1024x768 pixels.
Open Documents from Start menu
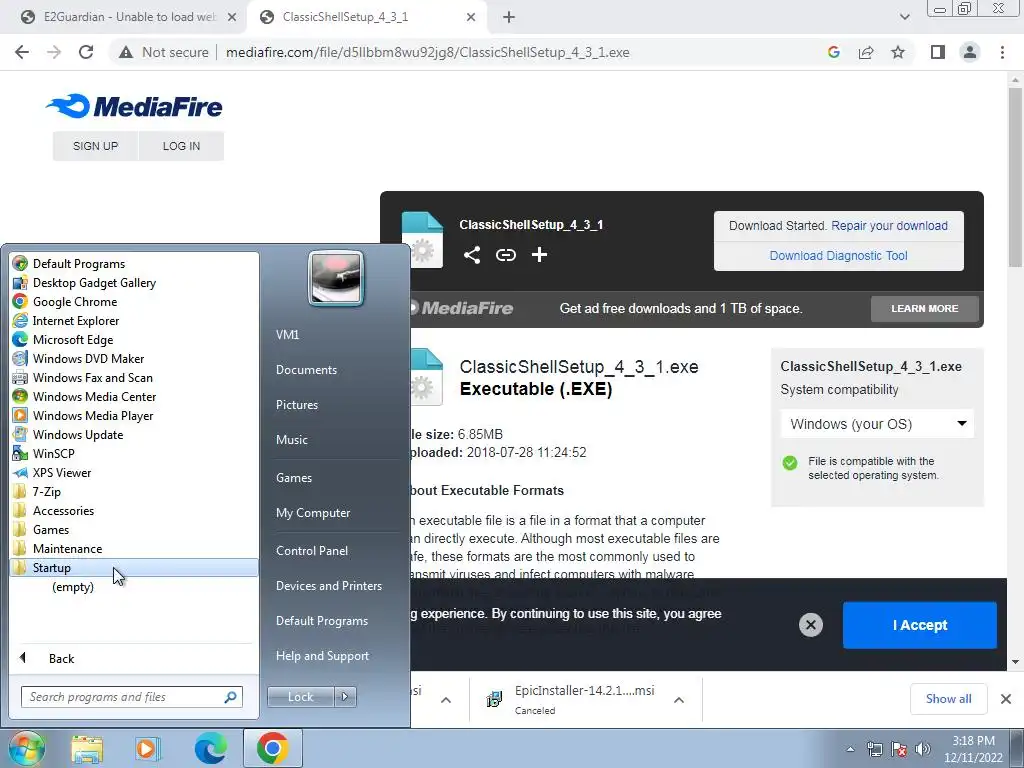click(306, 370)
